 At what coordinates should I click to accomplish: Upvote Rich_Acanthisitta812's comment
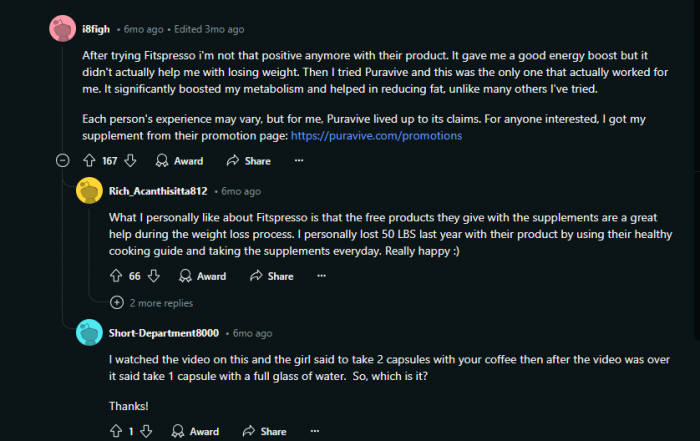point(116,276)
